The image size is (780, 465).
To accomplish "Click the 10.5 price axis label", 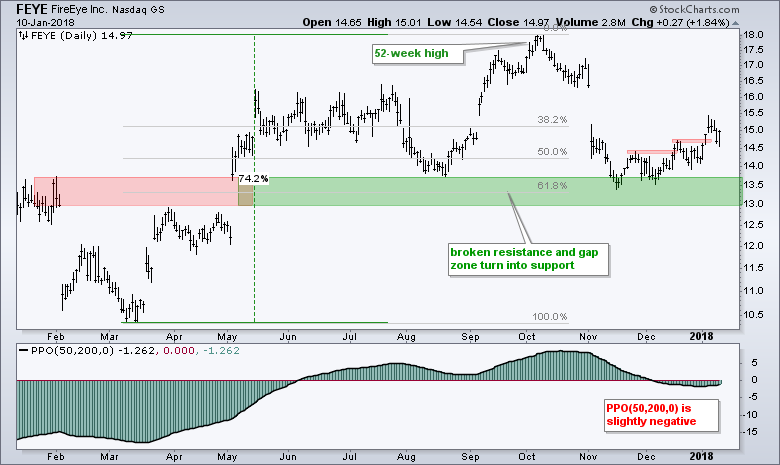I will coord(753,314).
